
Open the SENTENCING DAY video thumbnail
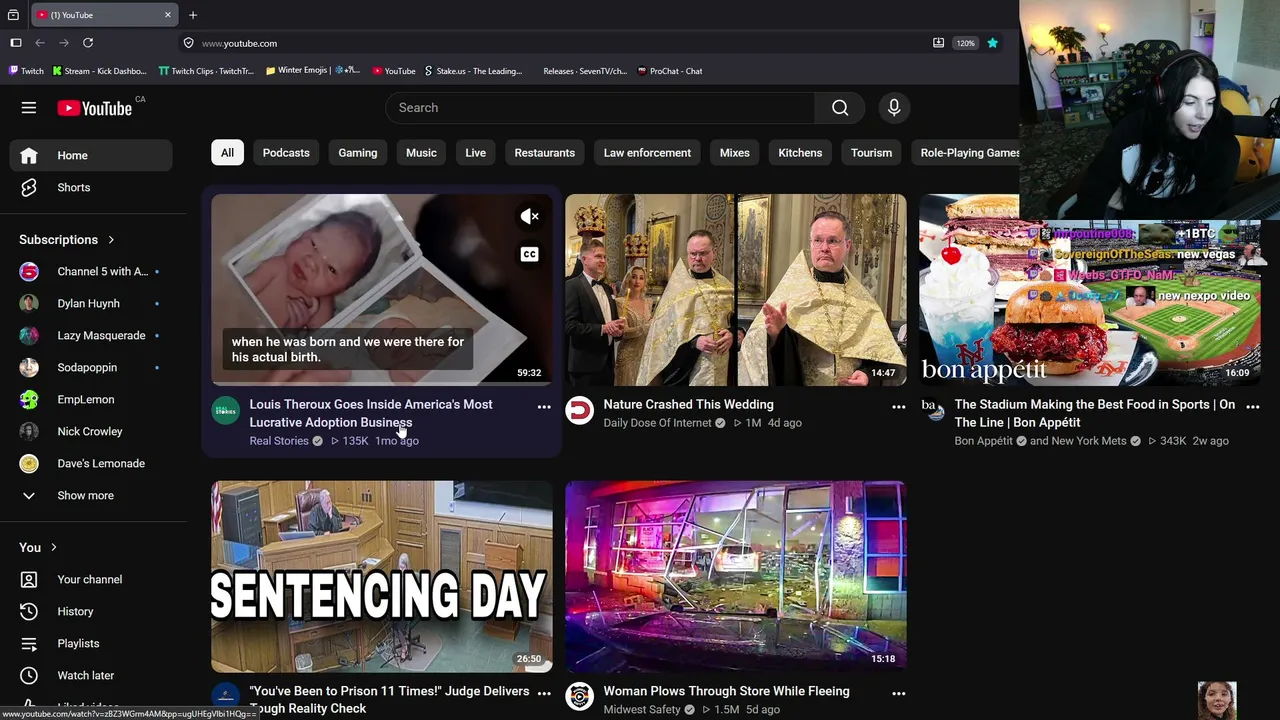382,577
